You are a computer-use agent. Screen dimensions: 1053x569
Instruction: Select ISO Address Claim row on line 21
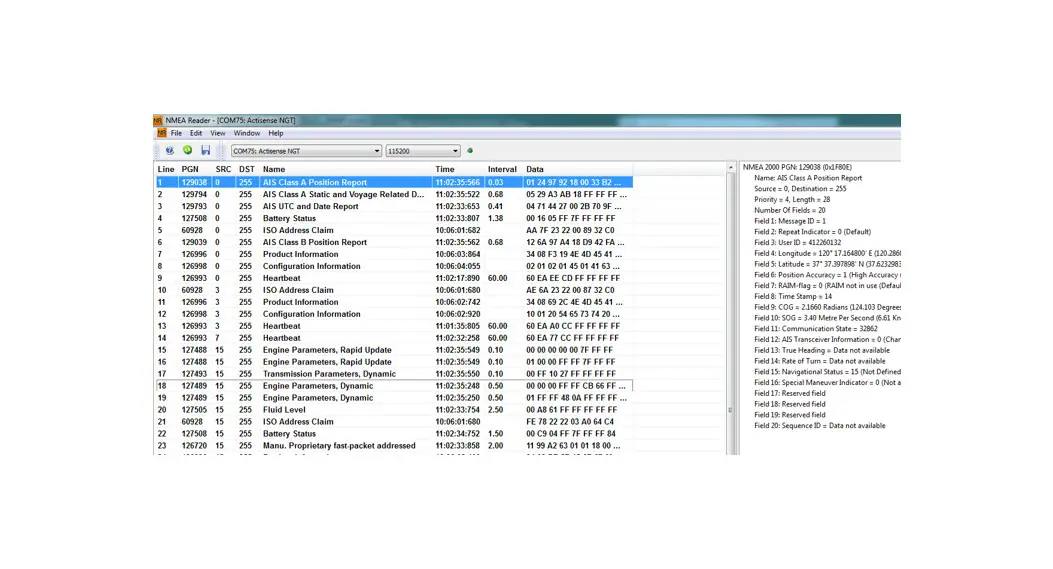coord(394,422)
